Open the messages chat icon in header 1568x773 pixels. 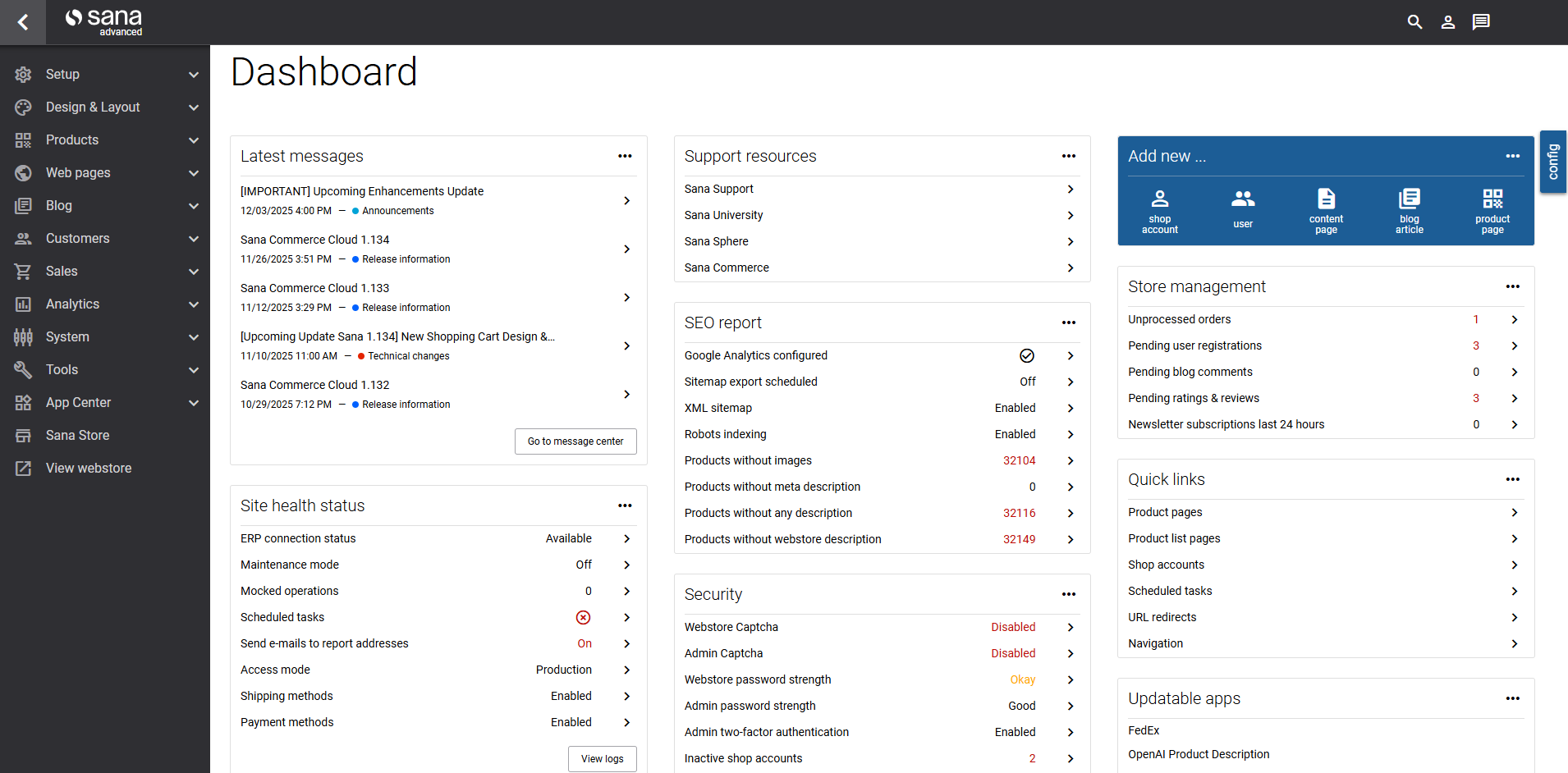click(x=1481, y=22)
